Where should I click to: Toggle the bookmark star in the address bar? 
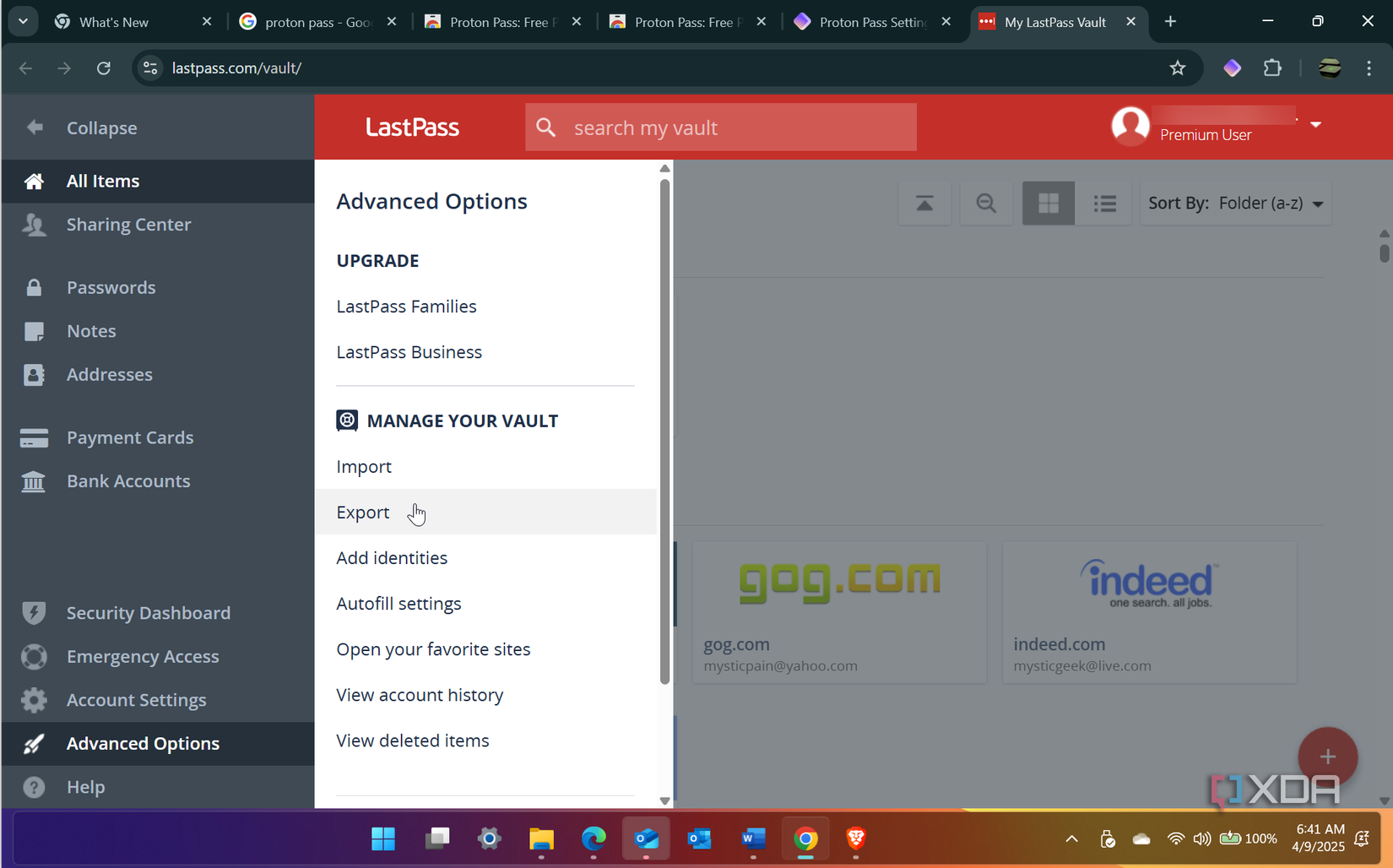[x=1178, y=68]
